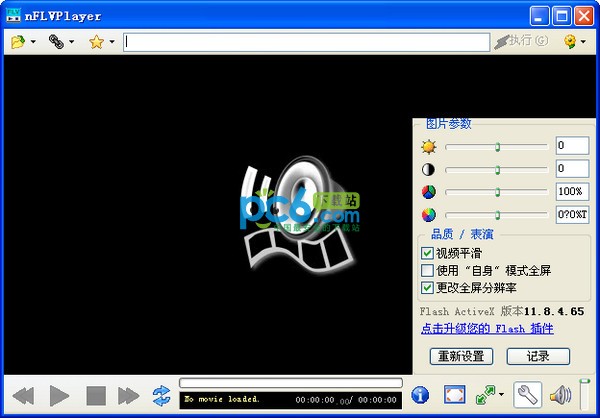Toggle the wrench settings panel button

pos(527,394)
